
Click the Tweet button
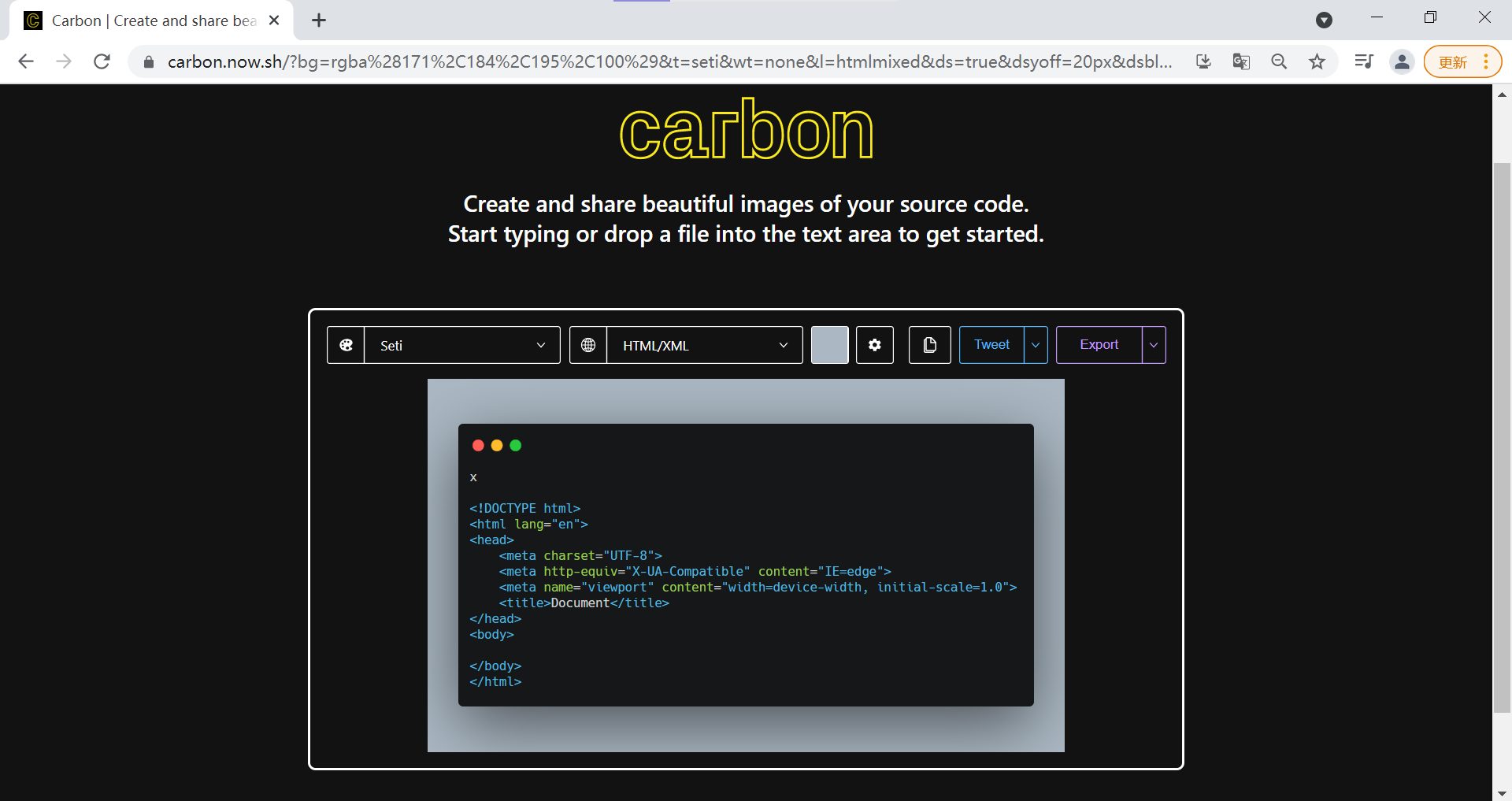(x=991, y=345)
